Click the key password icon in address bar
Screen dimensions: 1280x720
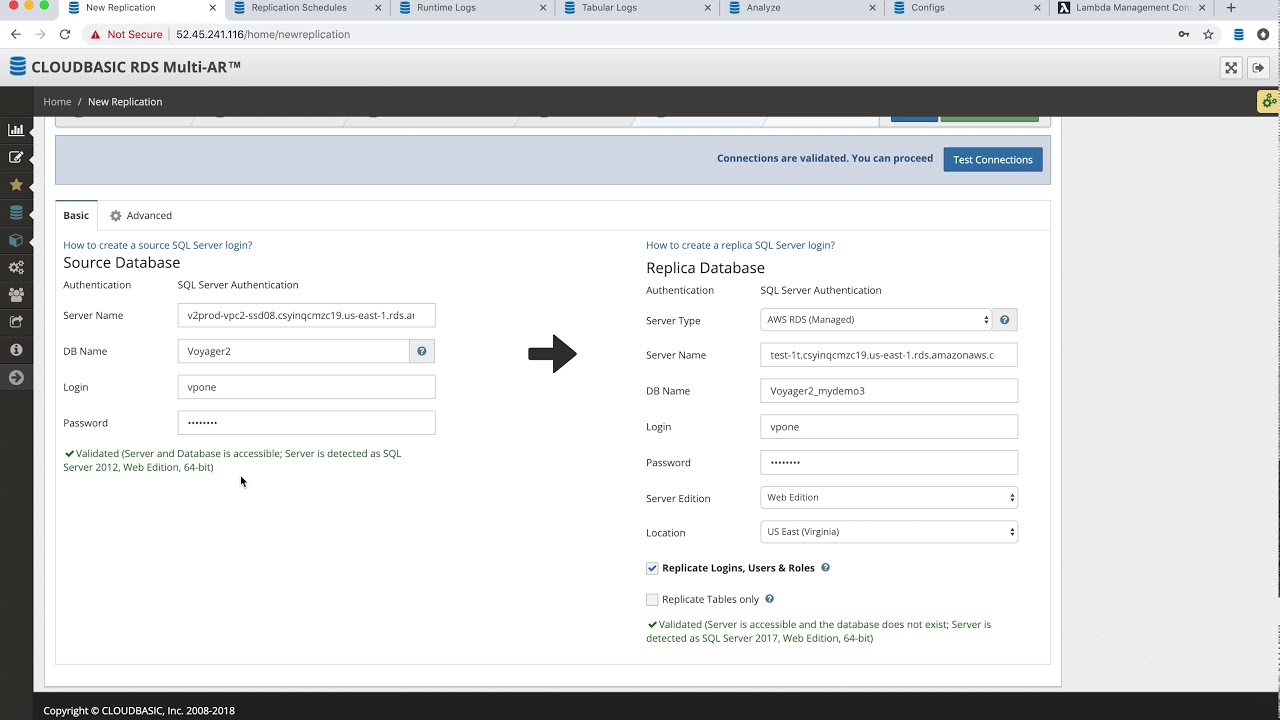click(x=1184, y=34)
